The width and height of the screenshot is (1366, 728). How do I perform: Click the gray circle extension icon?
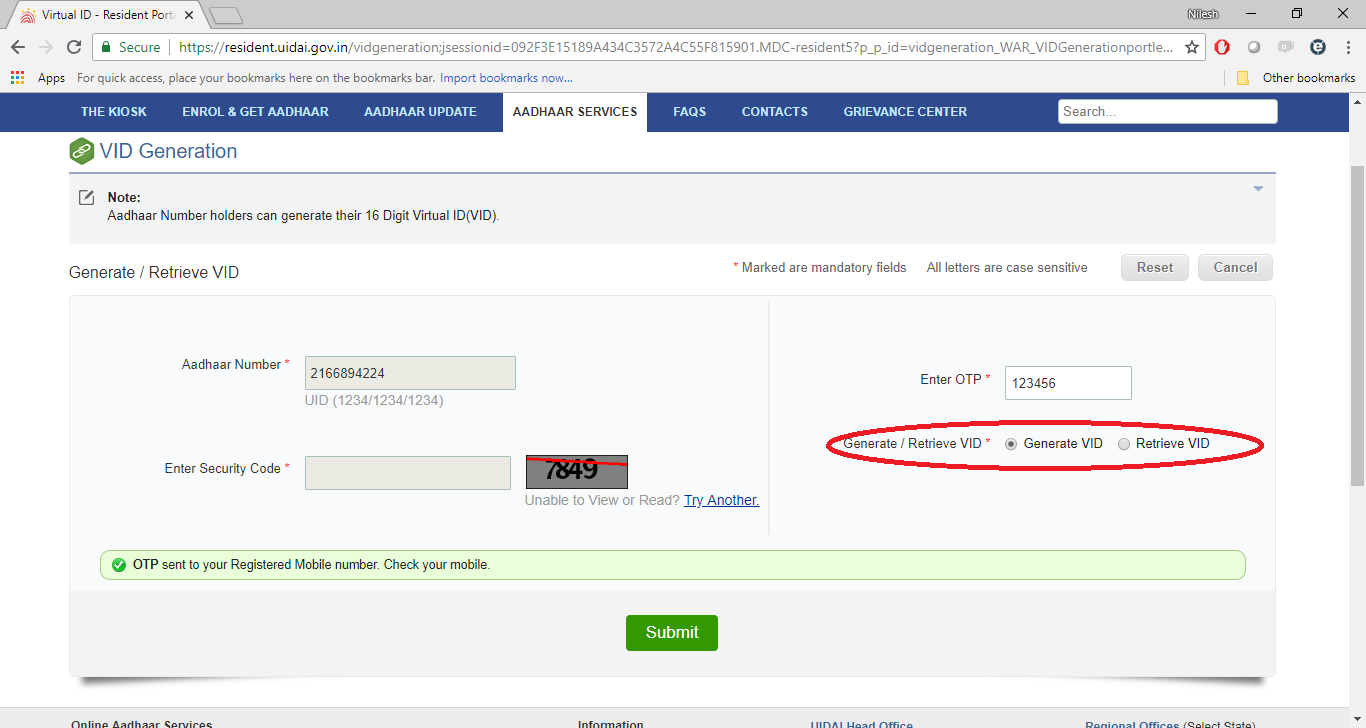click(1253, 47)
